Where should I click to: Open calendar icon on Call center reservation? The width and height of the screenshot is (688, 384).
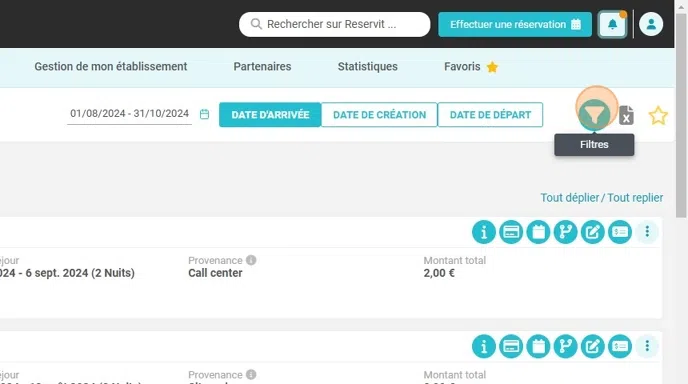point(538,232)
